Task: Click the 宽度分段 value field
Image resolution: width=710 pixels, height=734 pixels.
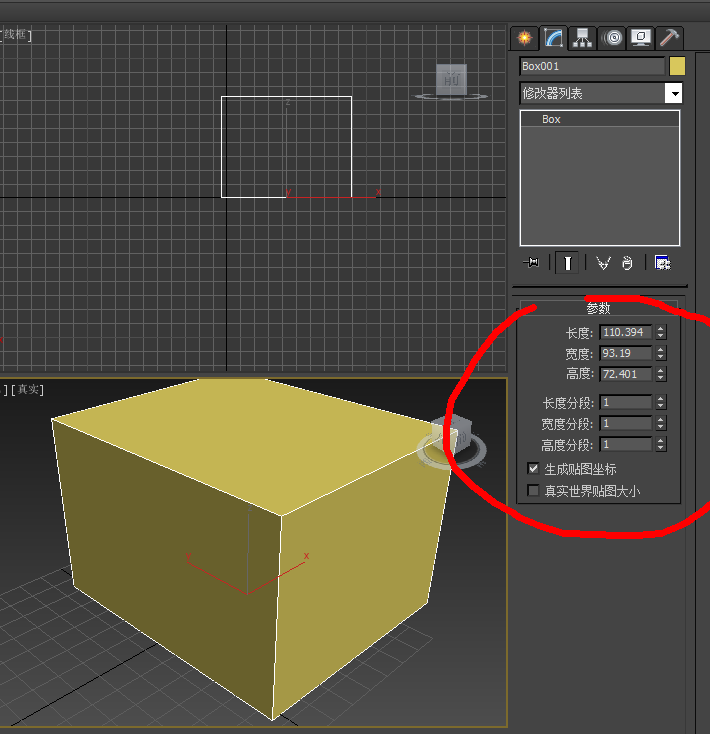Action: [625, 424]
